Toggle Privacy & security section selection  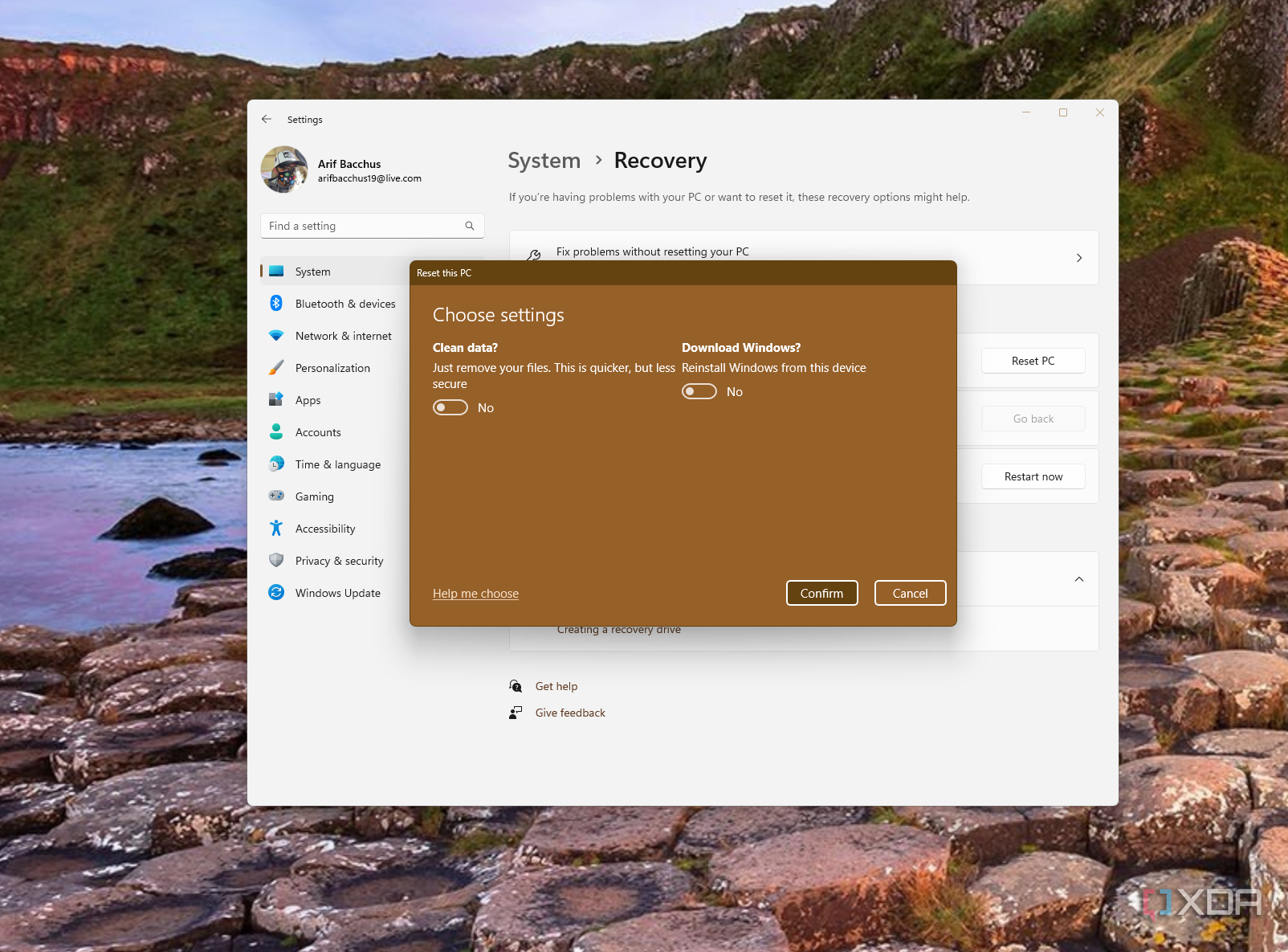[x=339, y=561]
